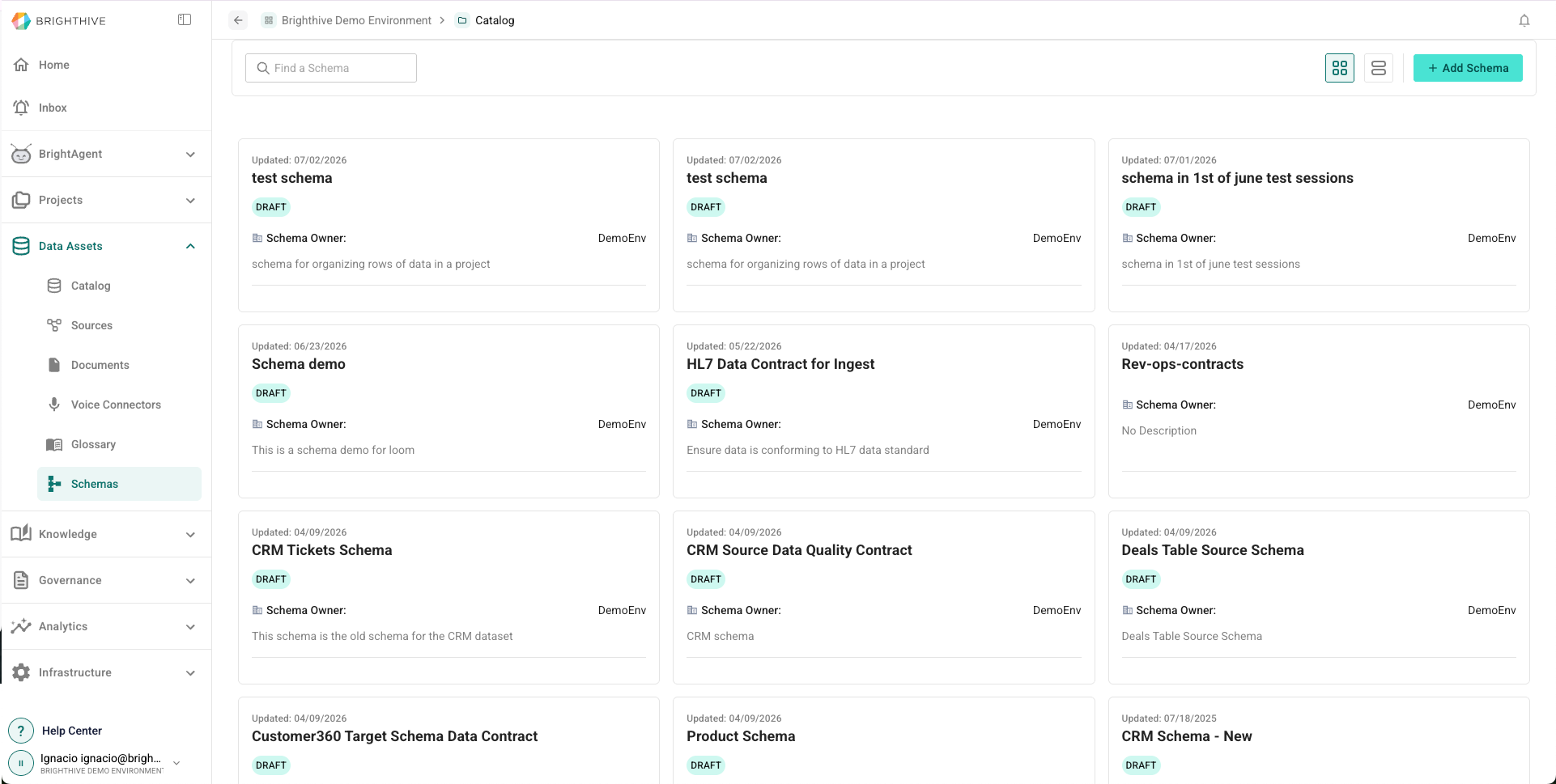Click the Help Center question mark icon

(x=21, y=731)
